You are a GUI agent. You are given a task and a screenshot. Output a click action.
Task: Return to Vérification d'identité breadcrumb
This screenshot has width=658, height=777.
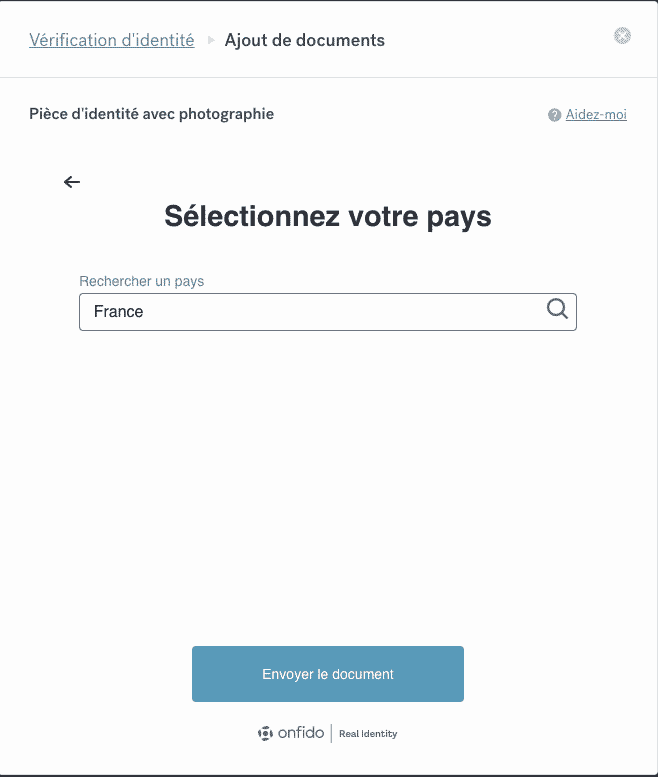coord(112,40)
